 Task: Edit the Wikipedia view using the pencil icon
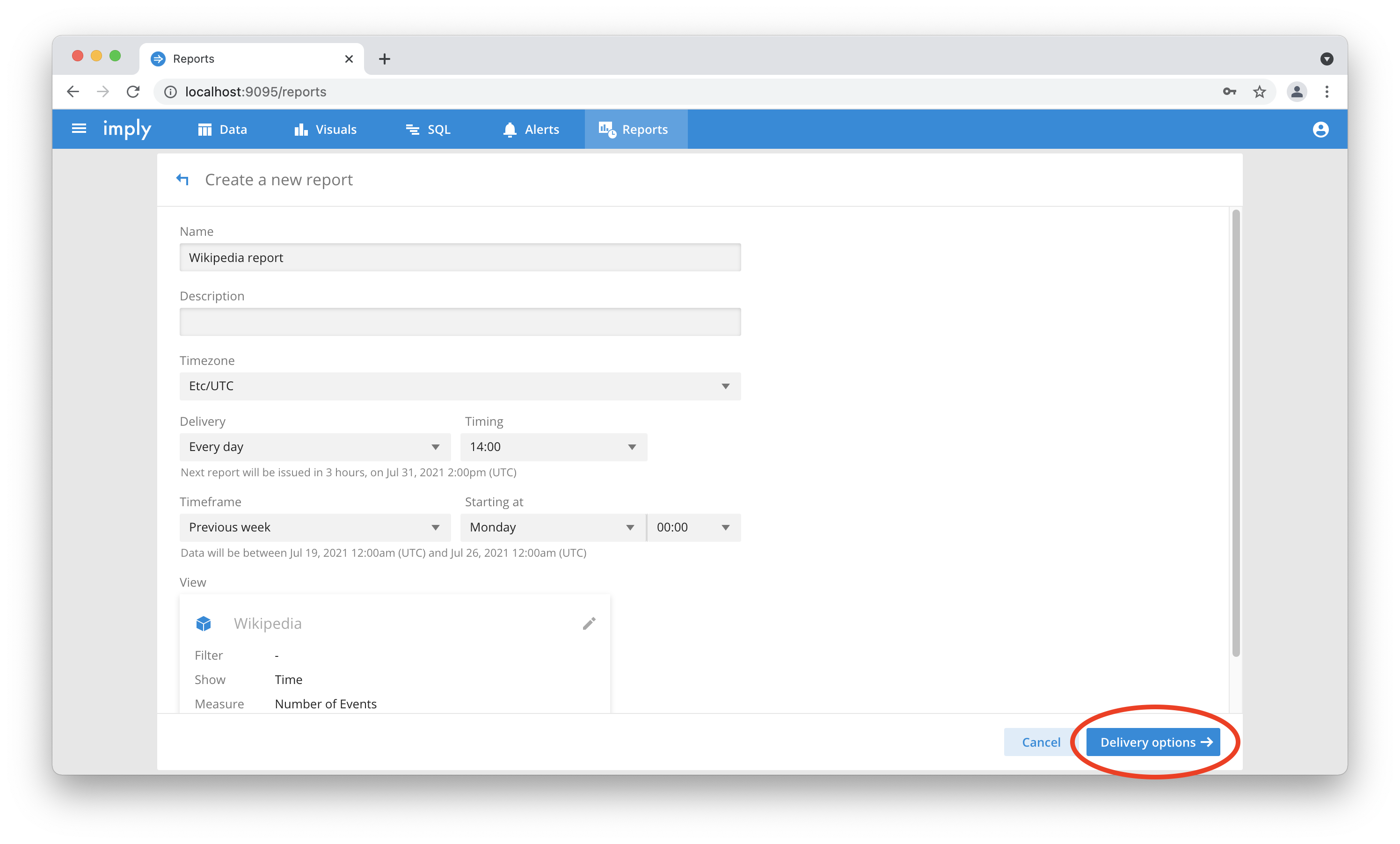589,623
